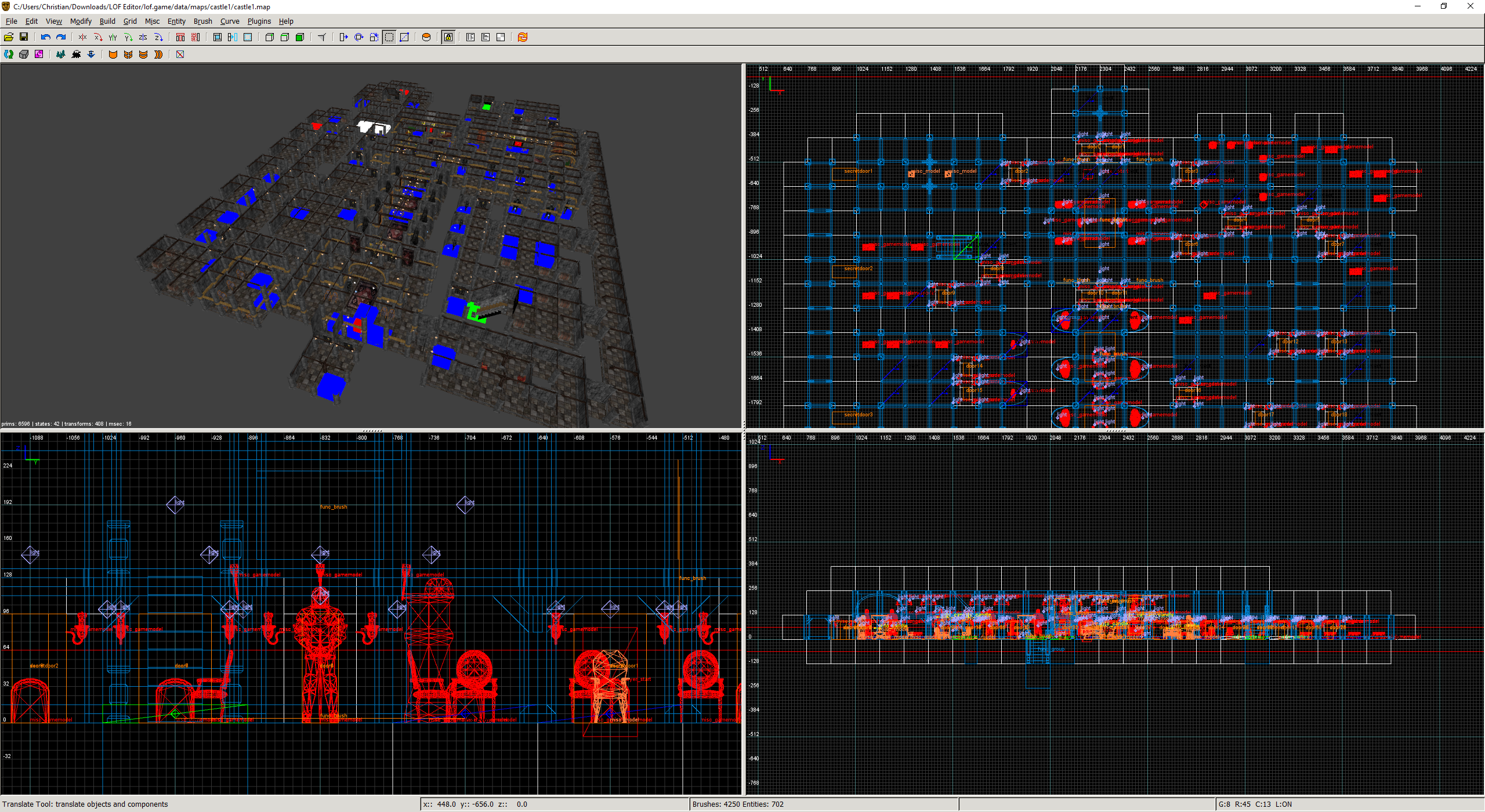Click the orange cylinder toolbar icon
Image resolution: width=1485 pixels, height=812 pixels.
click(x=426, y=37)
